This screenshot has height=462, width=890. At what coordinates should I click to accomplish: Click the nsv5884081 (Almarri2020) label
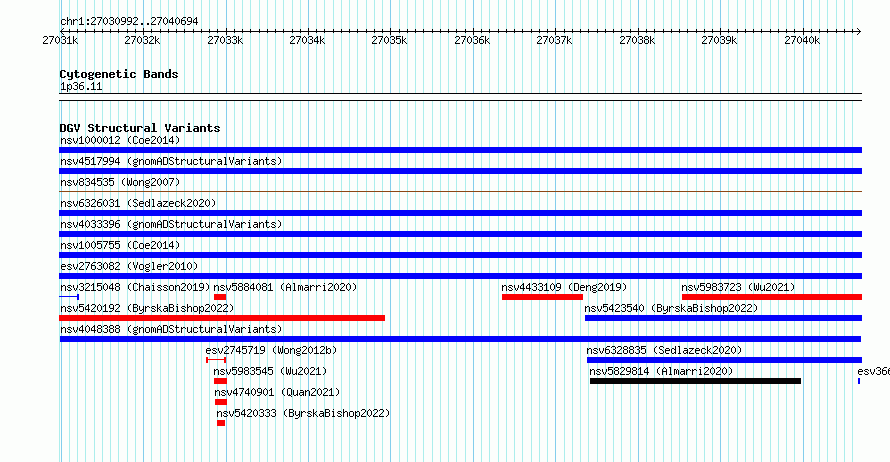pyautogui.click(x=286, y=287)
